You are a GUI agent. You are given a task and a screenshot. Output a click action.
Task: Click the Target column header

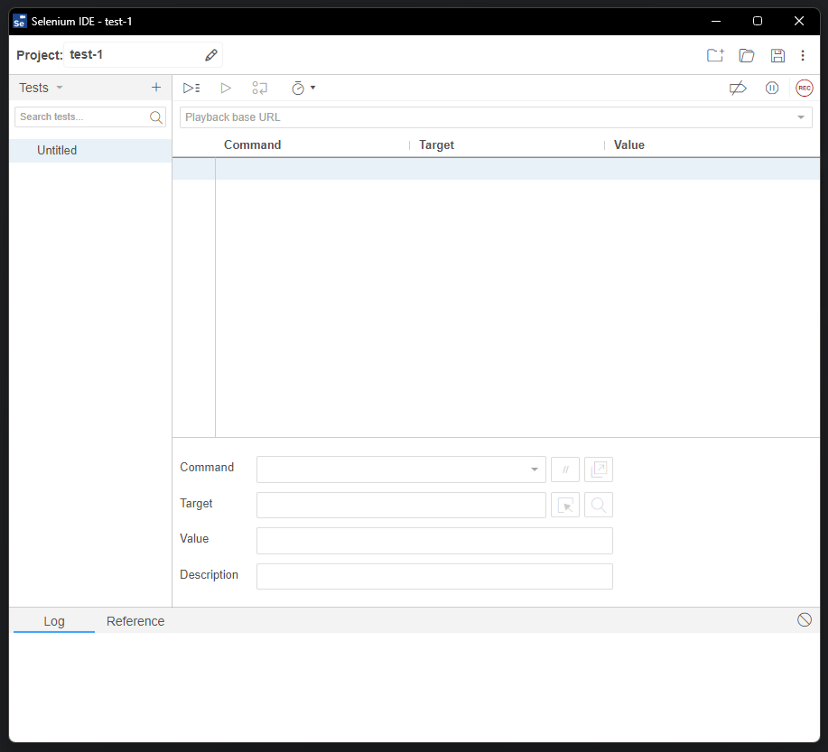(x=436, y=145)
